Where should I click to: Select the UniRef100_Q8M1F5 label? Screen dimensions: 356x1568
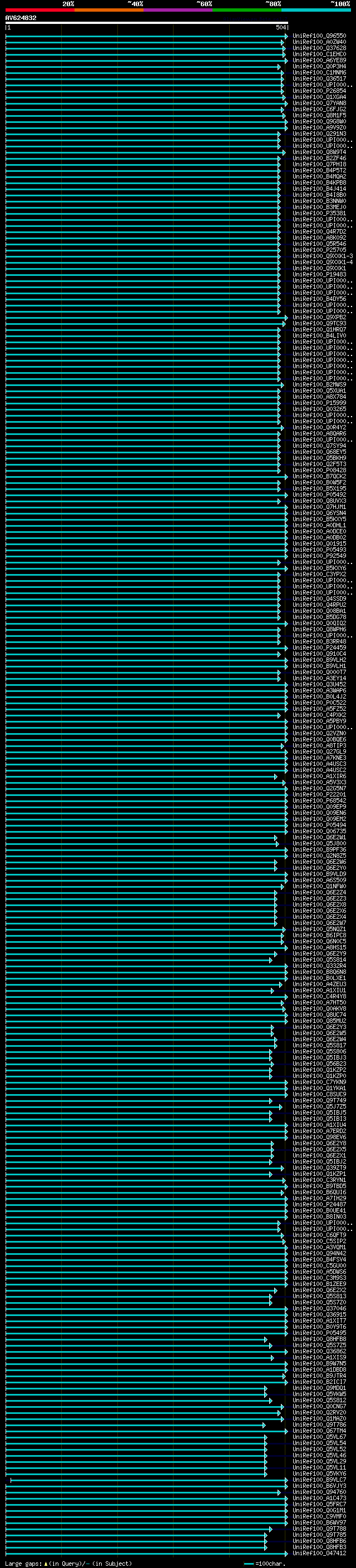pyautogui.click(x=319, y=115)
